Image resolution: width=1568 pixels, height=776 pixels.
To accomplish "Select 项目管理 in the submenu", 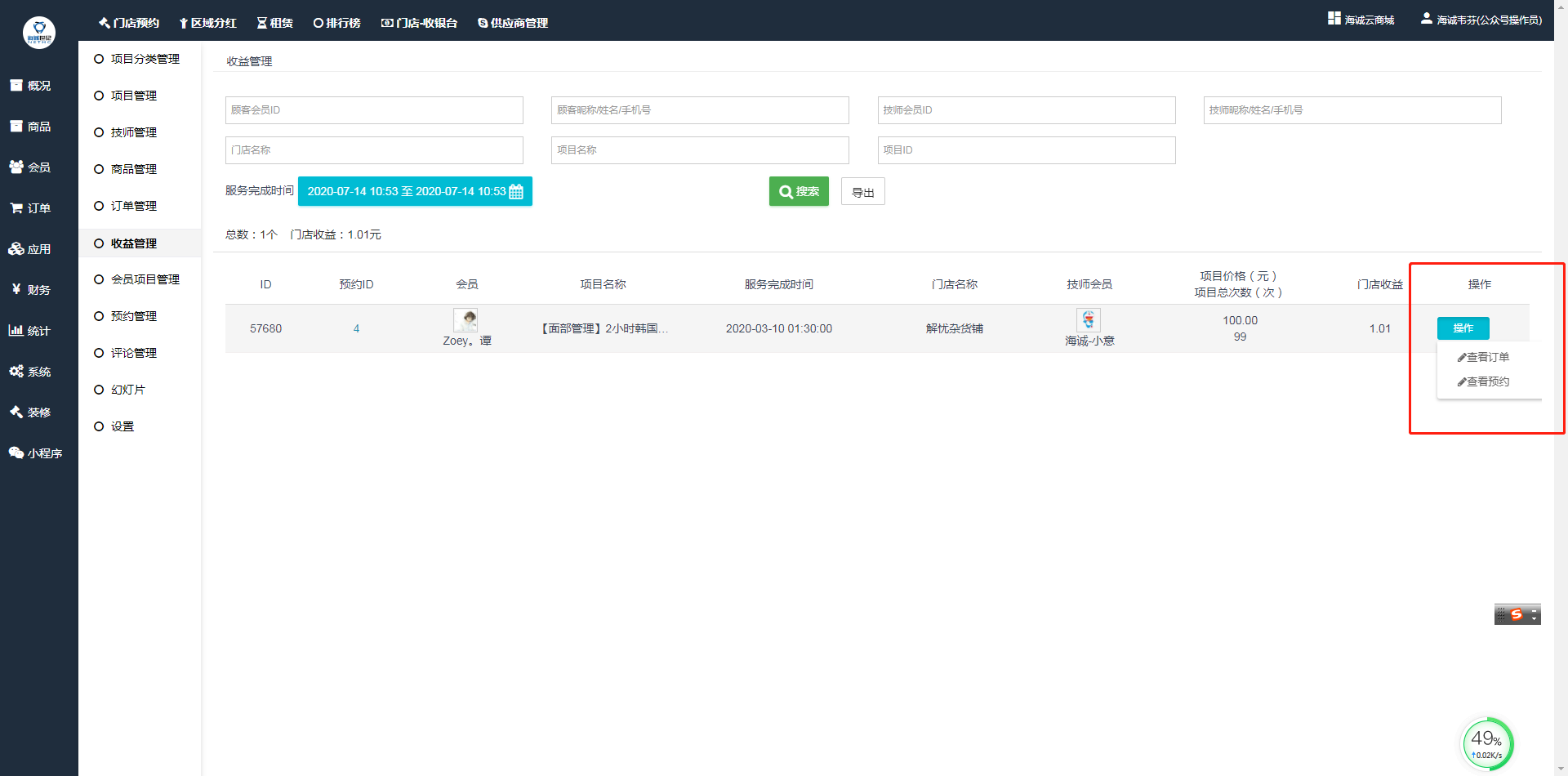I will pos(126,96).
